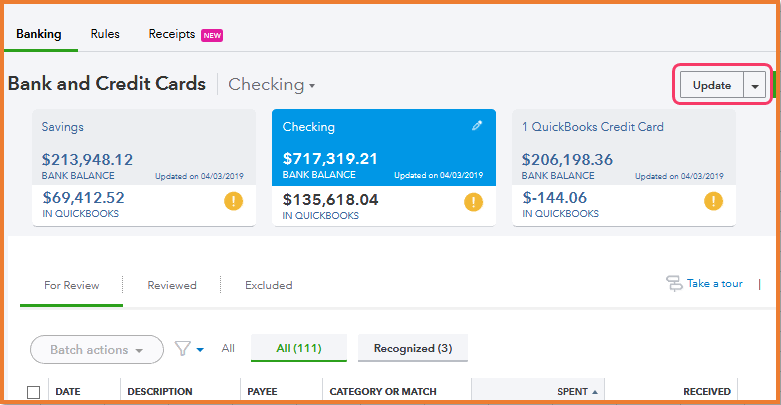Click the plain All label beside filter
Viewport: 781px width, 405px height.
(x=228, y=348)
